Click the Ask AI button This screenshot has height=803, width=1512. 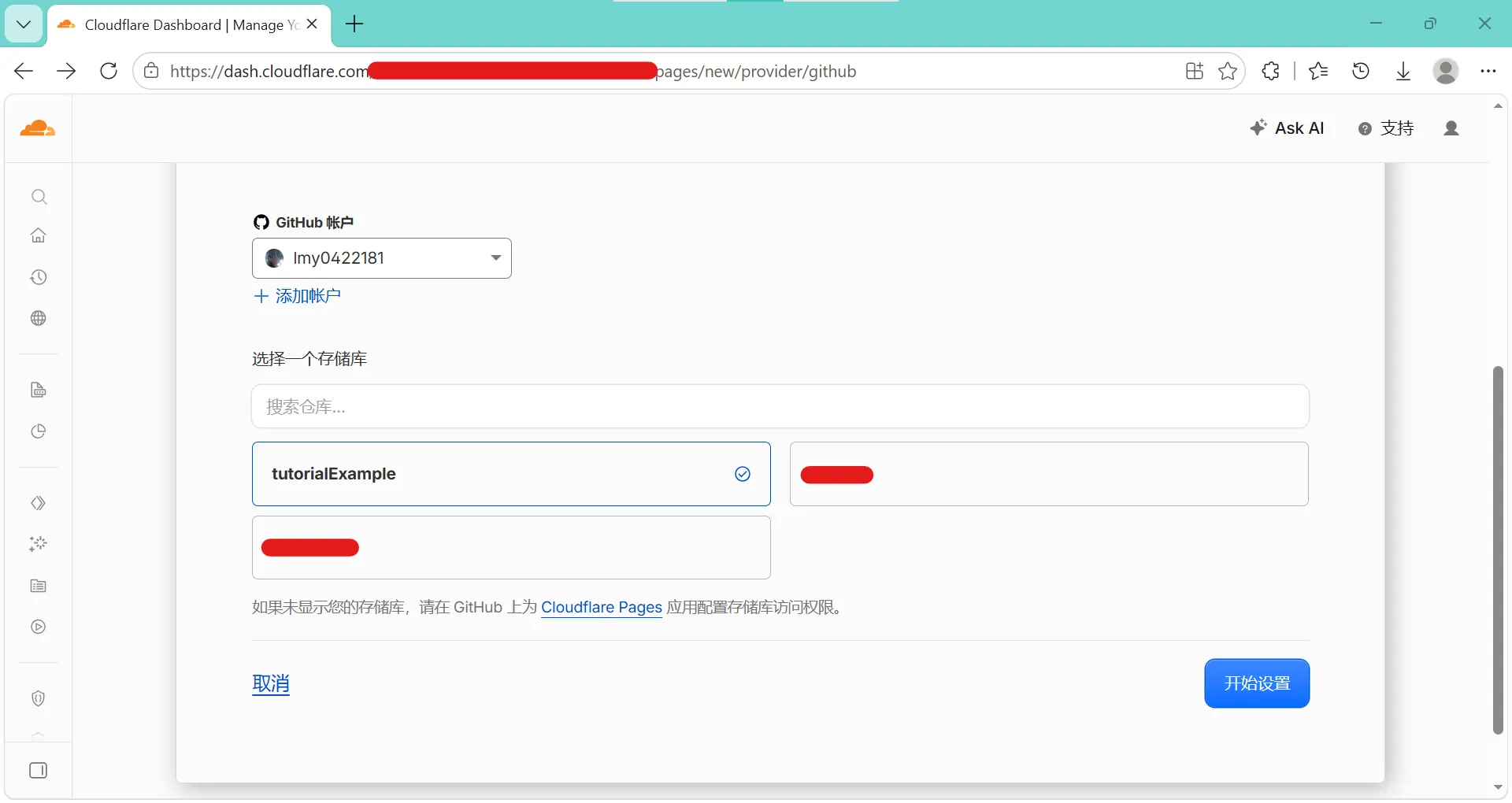click(1287, 128)
